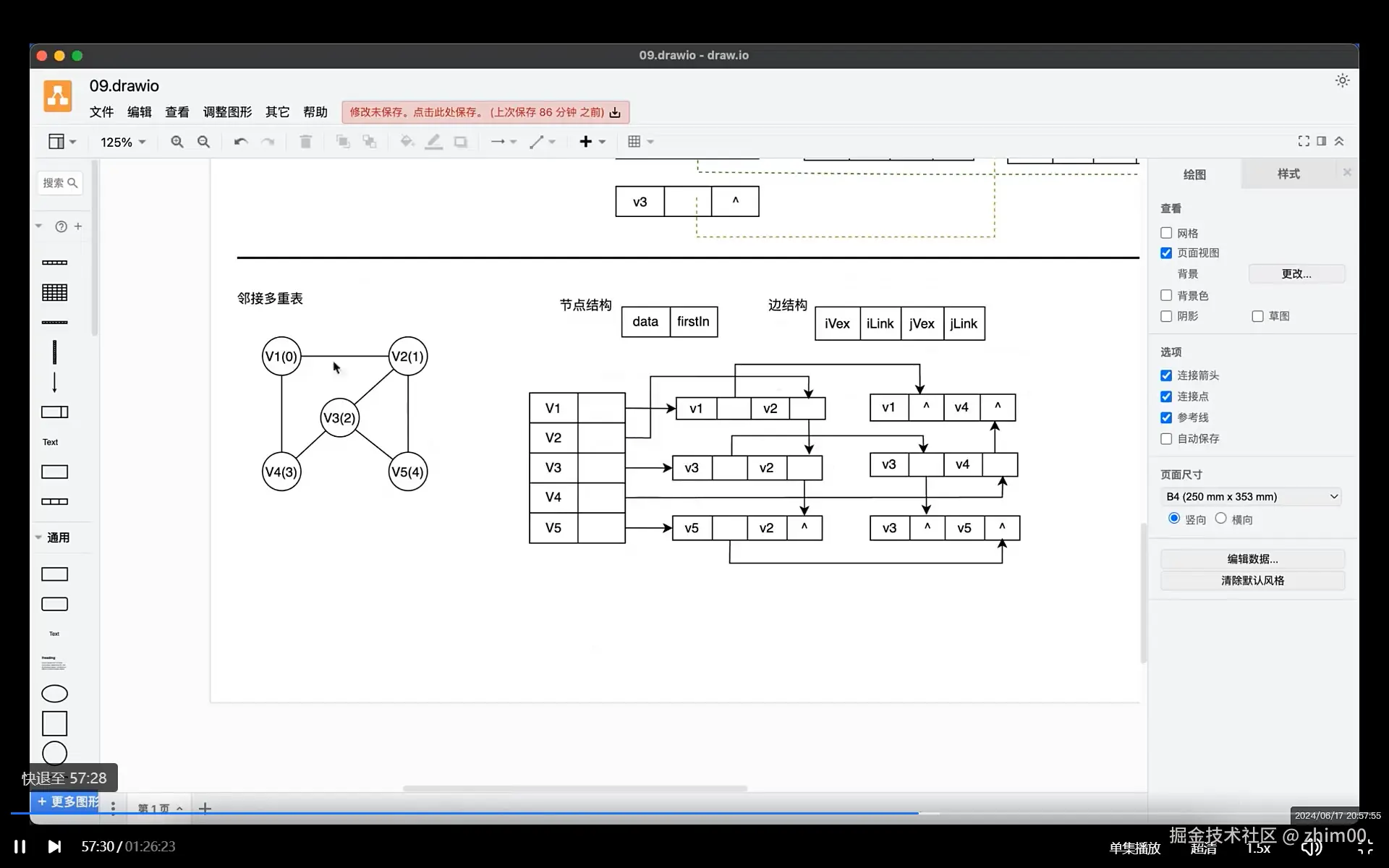The image size is (1389, 868).
Task: Click the unsaved changes warning banner
Action: [x=485, y=112]
